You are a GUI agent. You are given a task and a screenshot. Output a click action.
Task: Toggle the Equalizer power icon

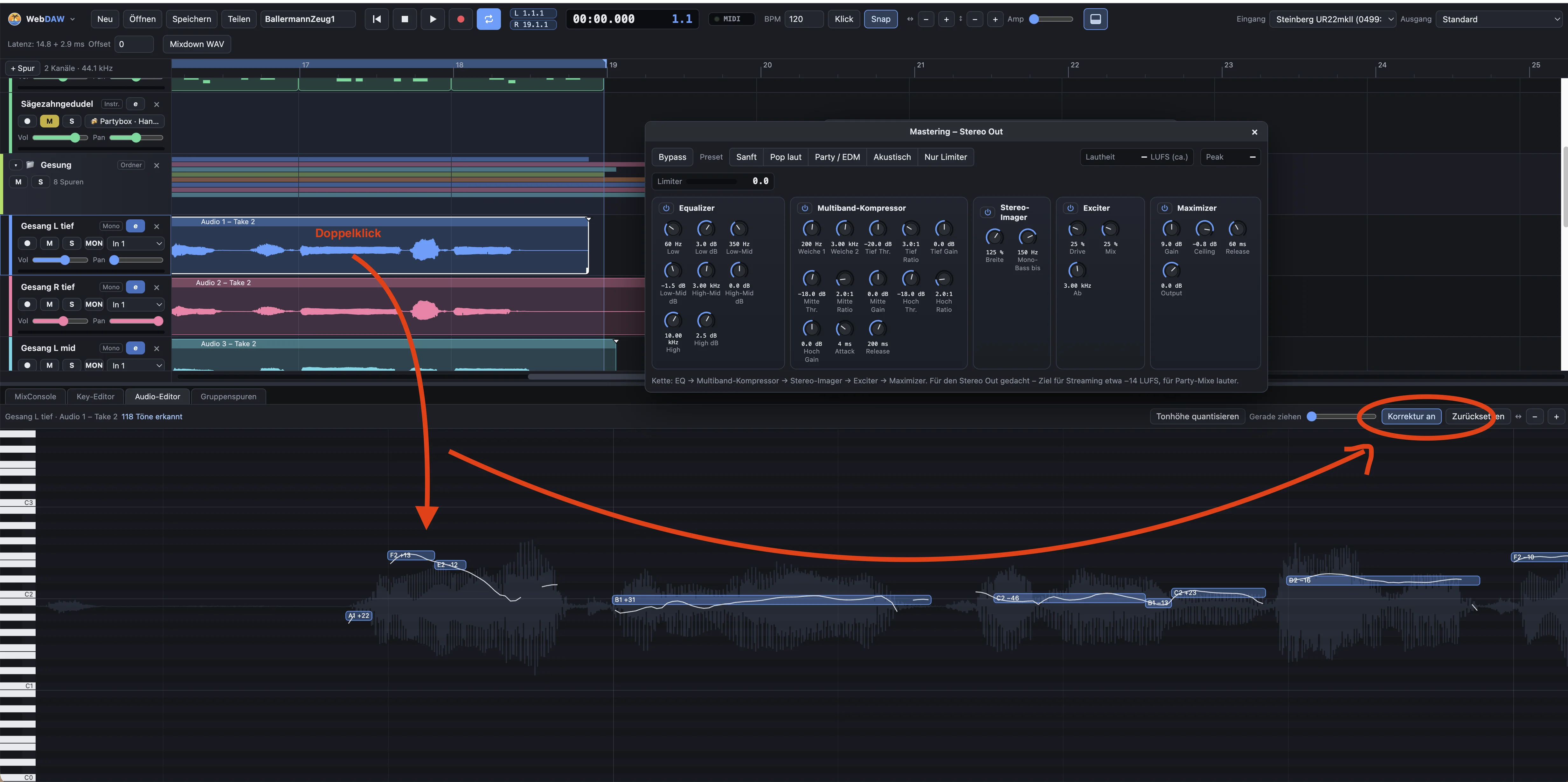(667, 208)
